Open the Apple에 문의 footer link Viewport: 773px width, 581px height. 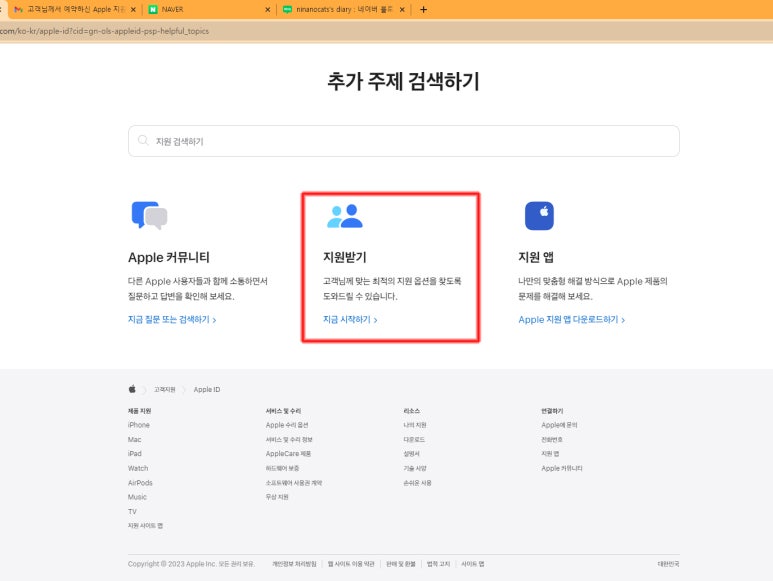tap(559, 425)
